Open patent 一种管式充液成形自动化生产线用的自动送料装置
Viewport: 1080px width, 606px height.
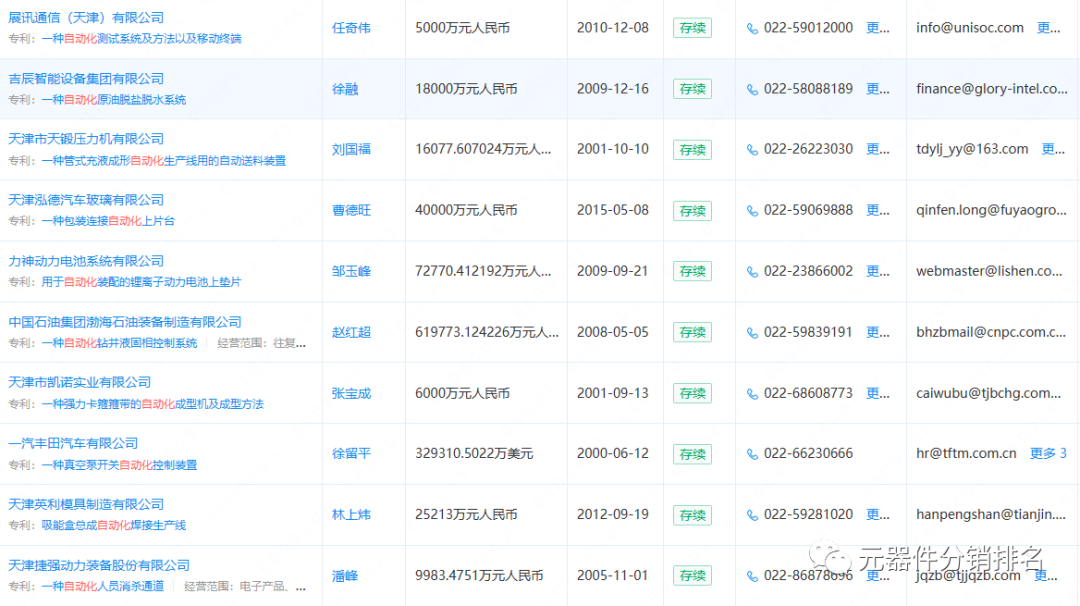163,160
